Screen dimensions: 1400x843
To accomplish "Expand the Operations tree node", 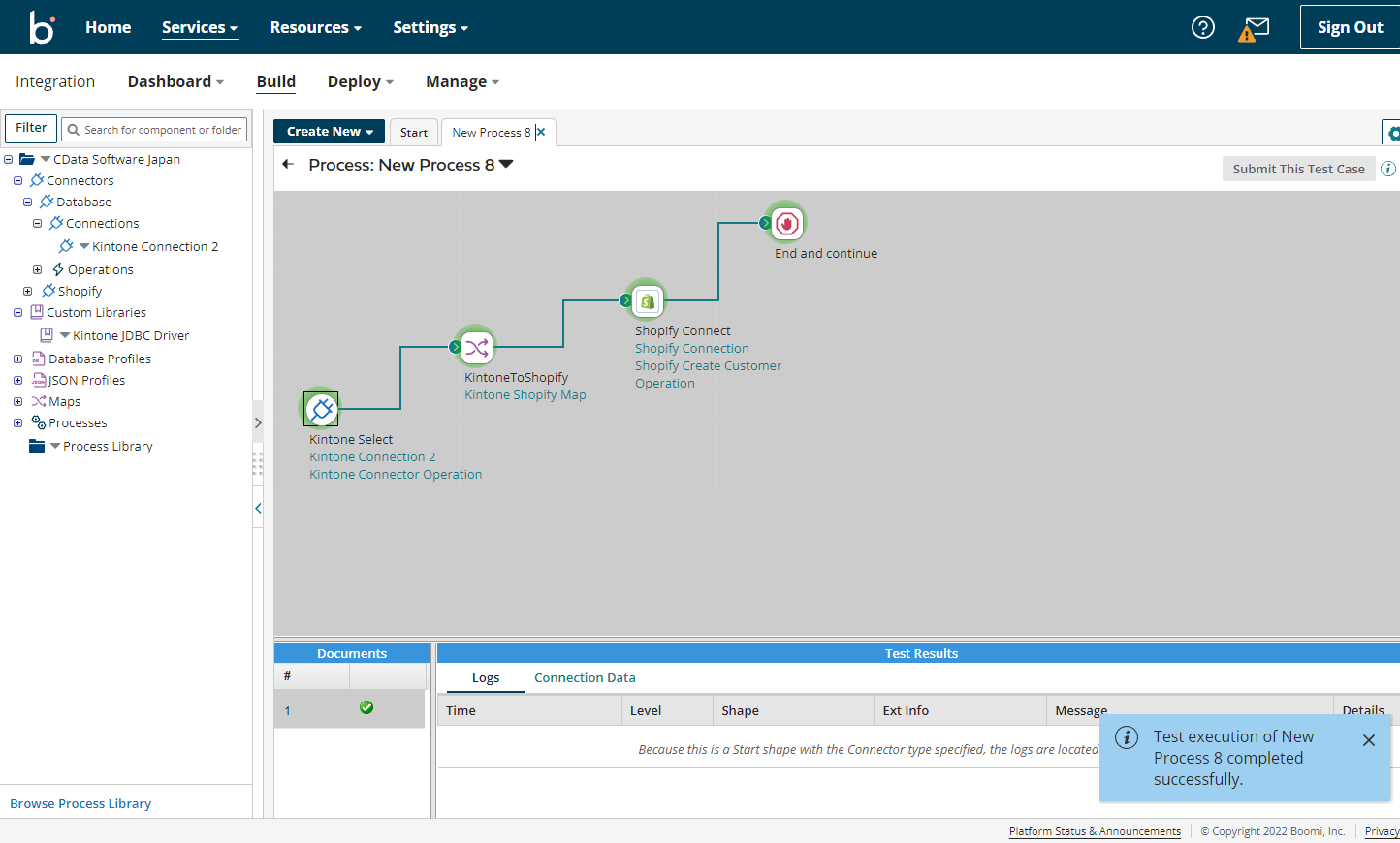I will [x=37, y=269].
